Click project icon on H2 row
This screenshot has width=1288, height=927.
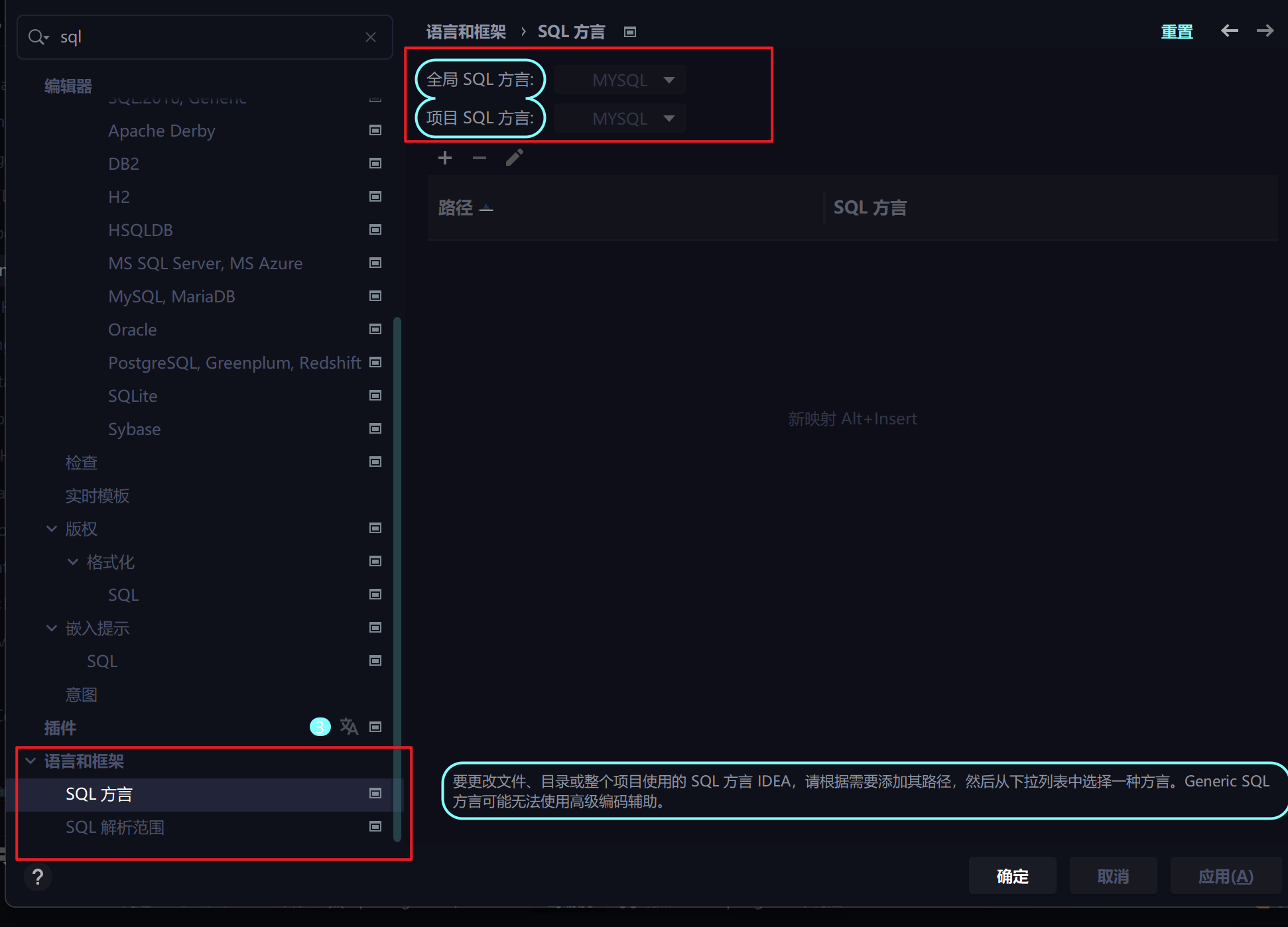coord(375,196)
